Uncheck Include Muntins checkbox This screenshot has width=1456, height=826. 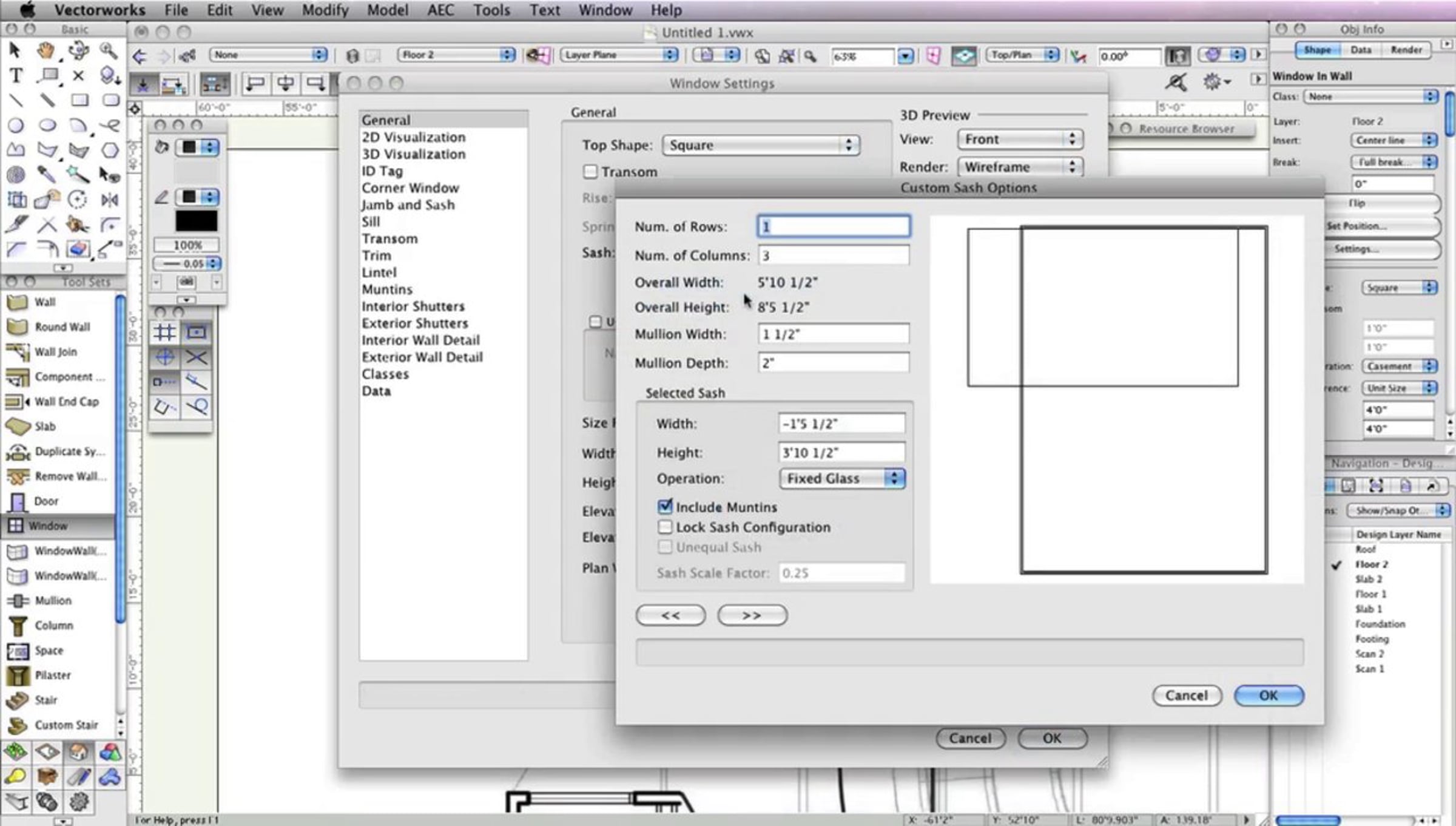point(665,506)
